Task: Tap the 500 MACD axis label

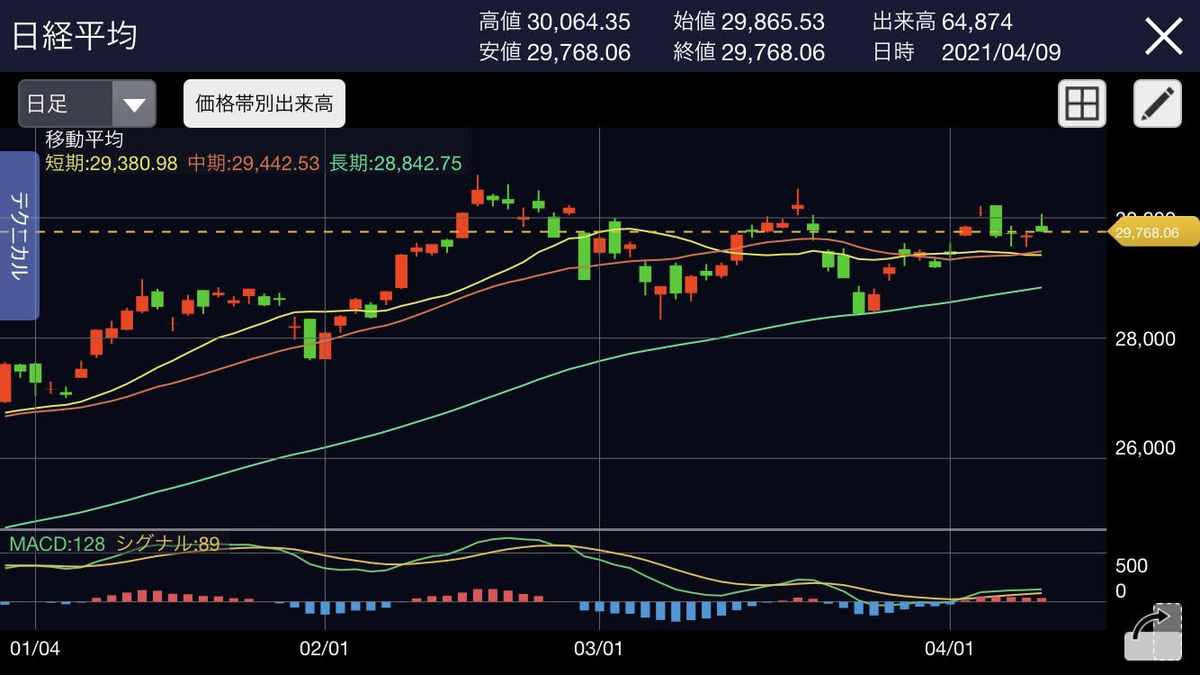Action: click(x=1132, y=566)
